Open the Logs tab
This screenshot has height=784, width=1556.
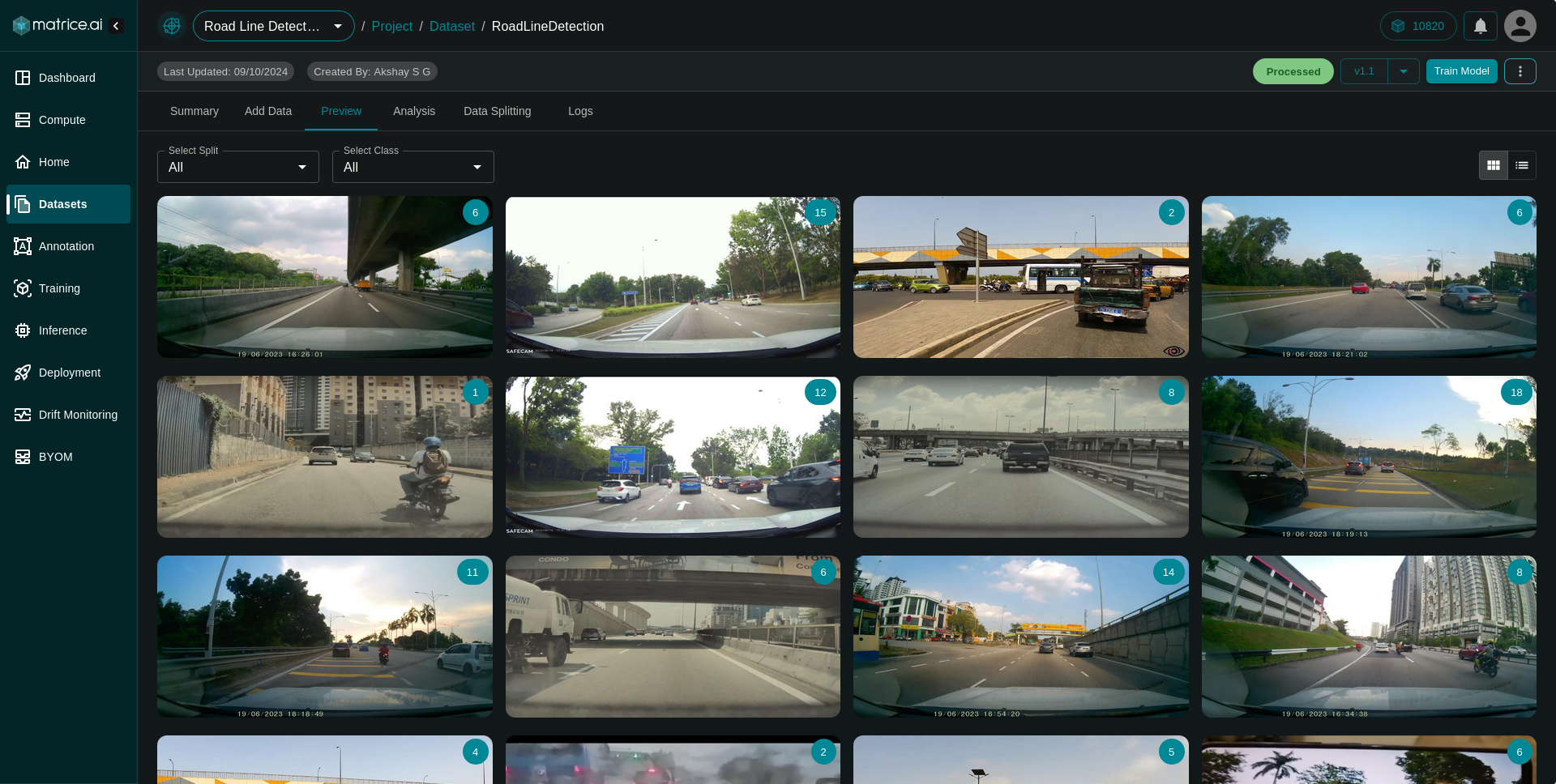pos(580,111)
